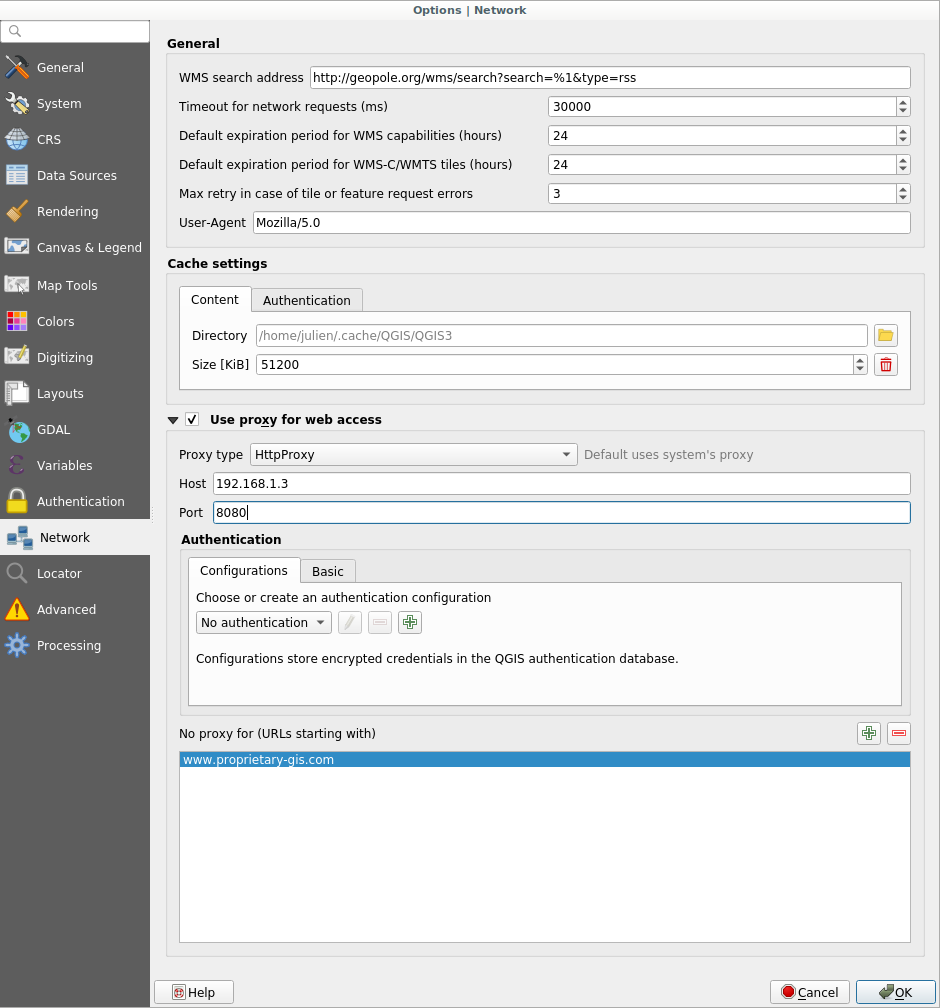Click the trash icon to clear cache

click(885, 365)
